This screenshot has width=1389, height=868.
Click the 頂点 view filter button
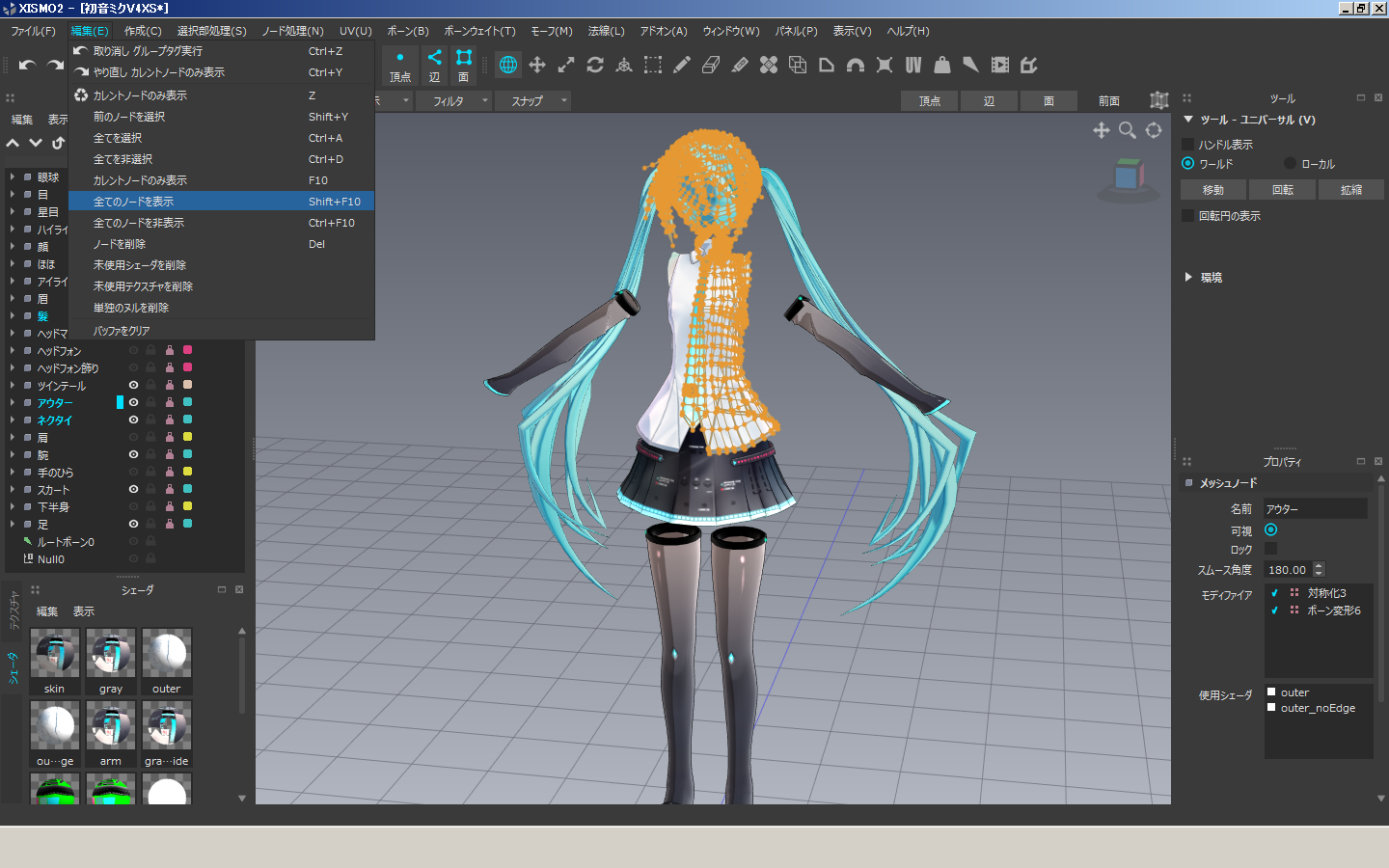pos(930,100)
